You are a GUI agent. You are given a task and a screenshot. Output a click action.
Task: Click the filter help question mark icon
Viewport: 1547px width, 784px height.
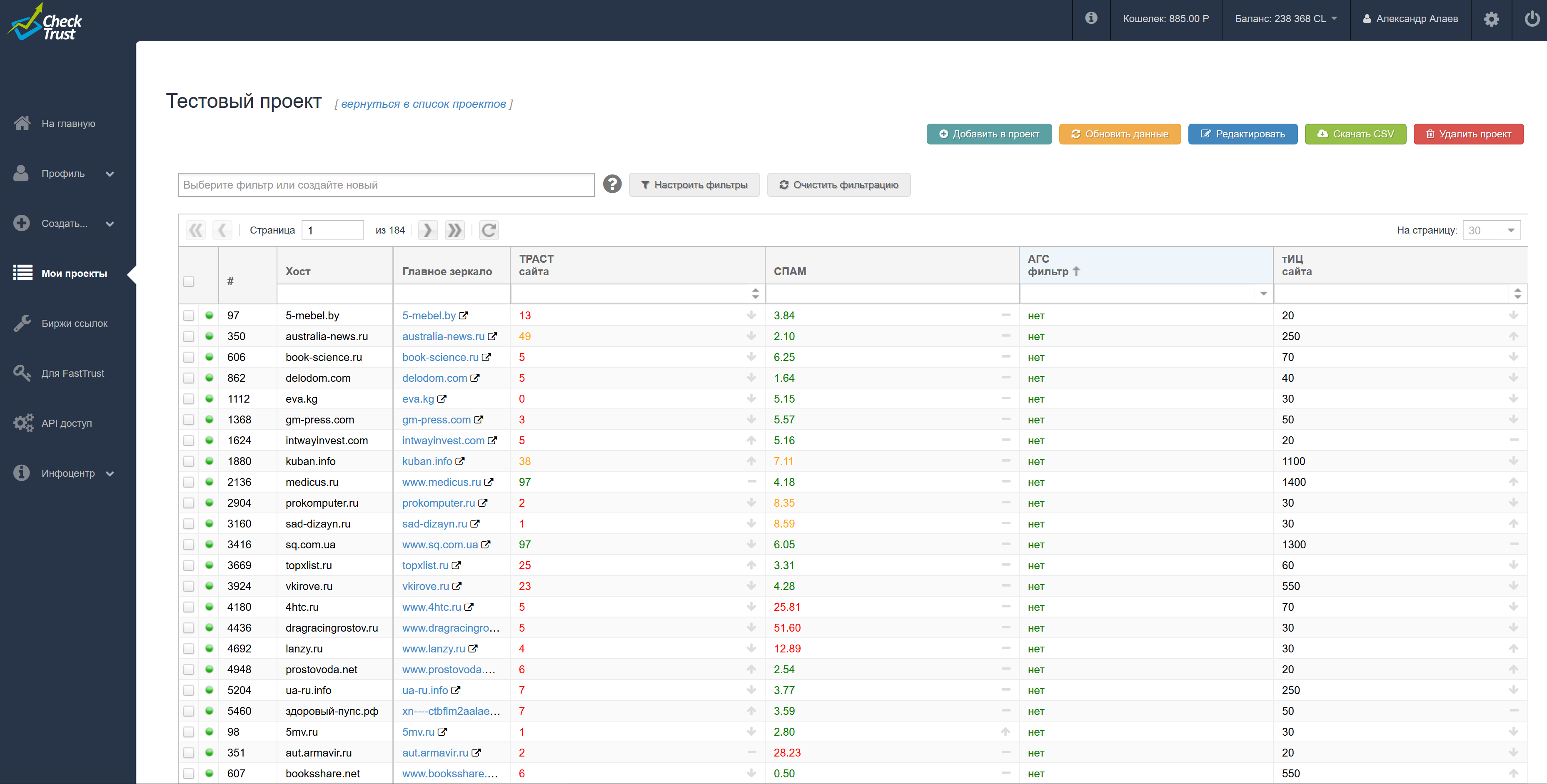coord(612,184)
